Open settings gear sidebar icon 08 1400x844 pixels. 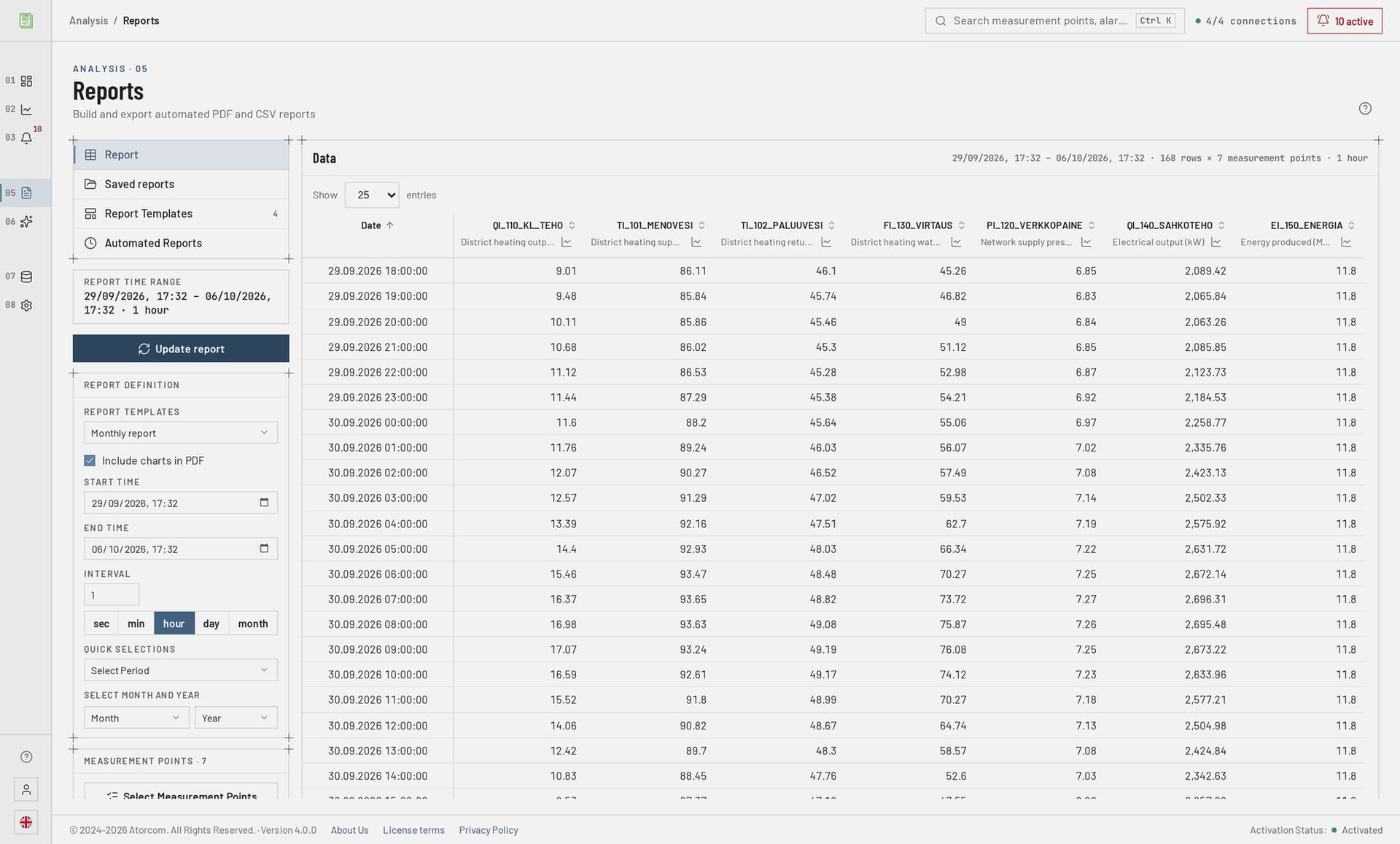pyautogui.click(x=26, y=306)
